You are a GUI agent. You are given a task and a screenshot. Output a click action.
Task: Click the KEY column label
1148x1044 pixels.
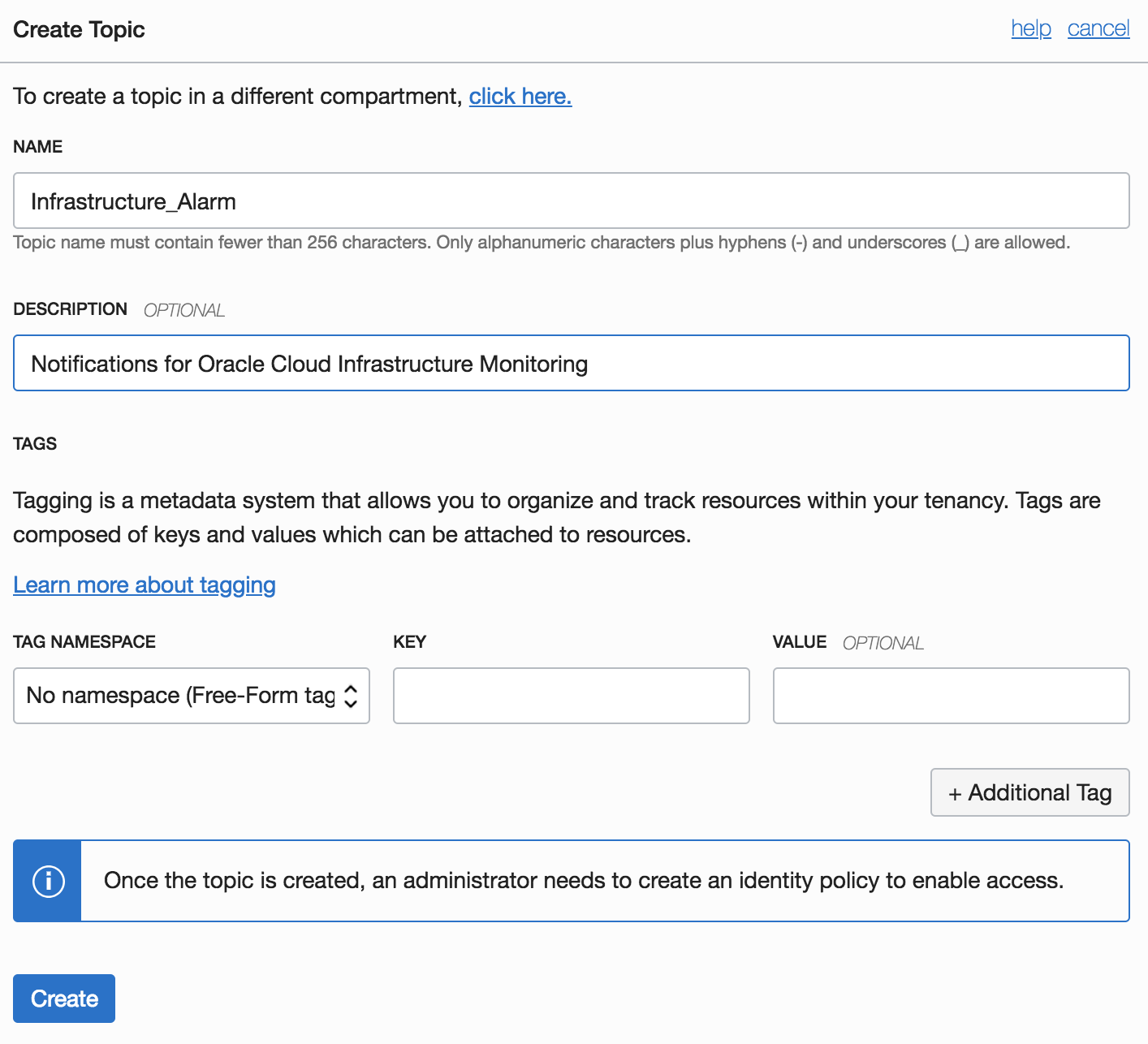(409, 642)
